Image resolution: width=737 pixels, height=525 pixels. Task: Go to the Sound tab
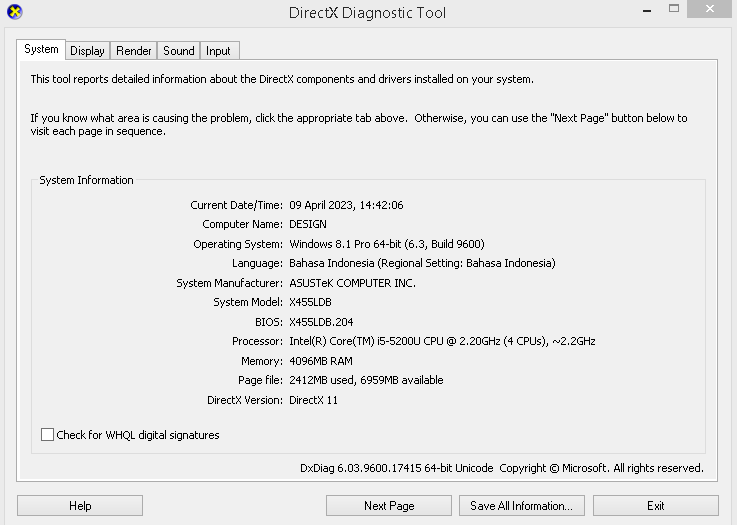tap(179, 51)
